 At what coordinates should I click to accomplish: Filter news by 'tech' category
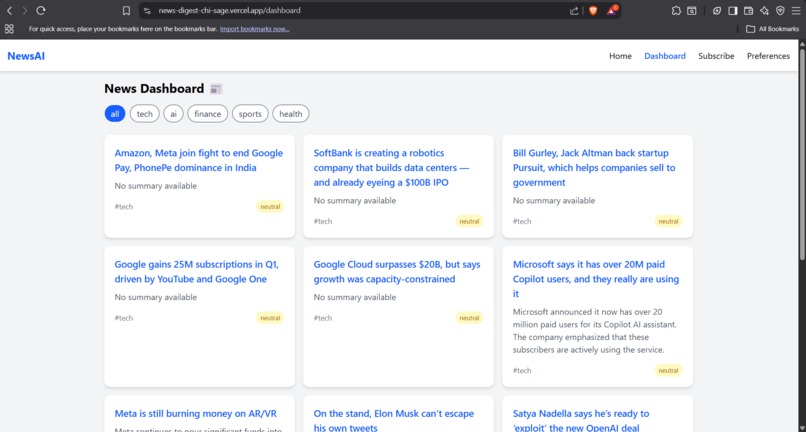click(144, 114)
